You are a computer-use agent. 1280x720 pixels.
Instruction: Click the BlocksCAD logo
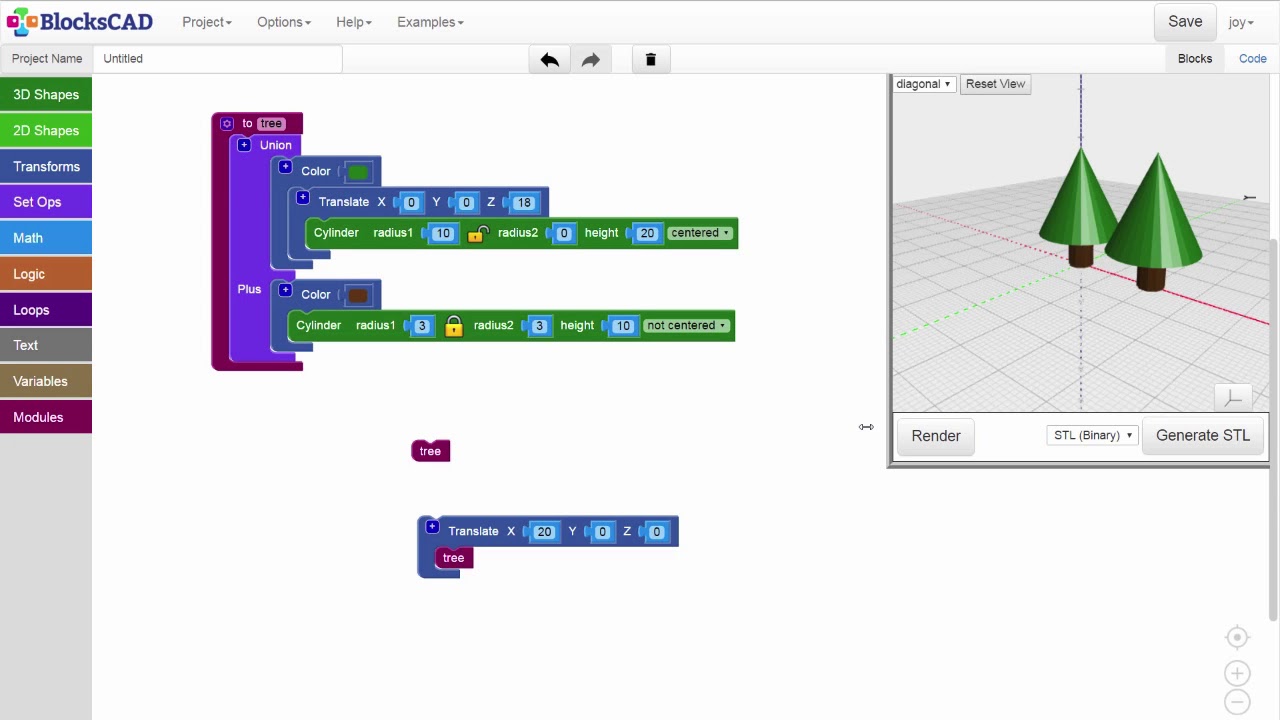[x=80, y=21]
